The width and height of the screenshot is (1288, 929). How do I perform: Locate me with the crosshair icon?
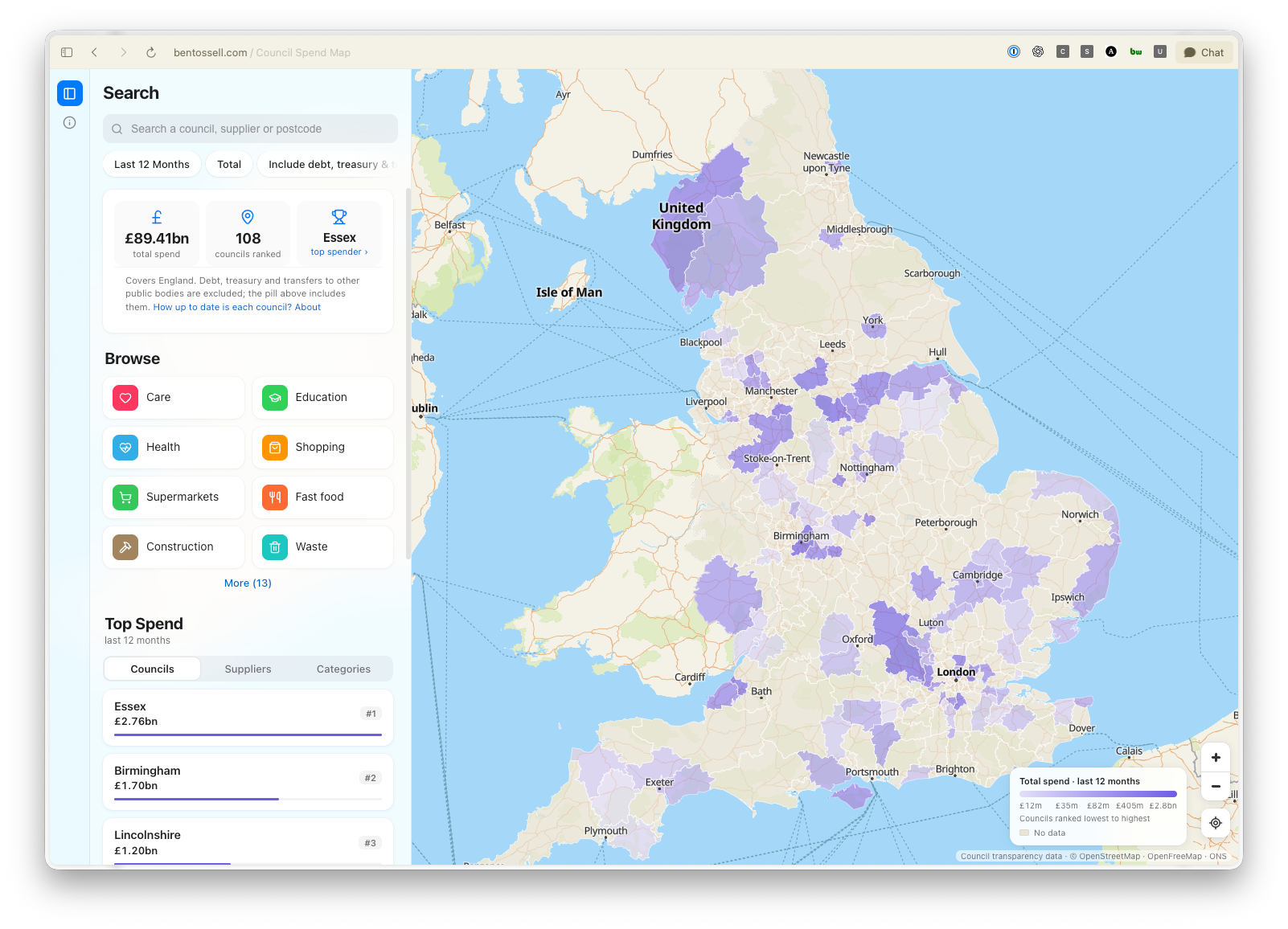1216,823
